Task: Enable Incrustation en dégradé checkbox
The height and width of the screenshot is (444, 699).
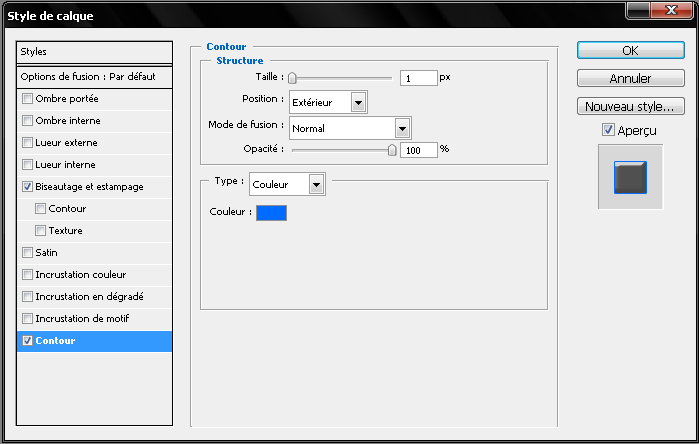Action: point(27,296)
